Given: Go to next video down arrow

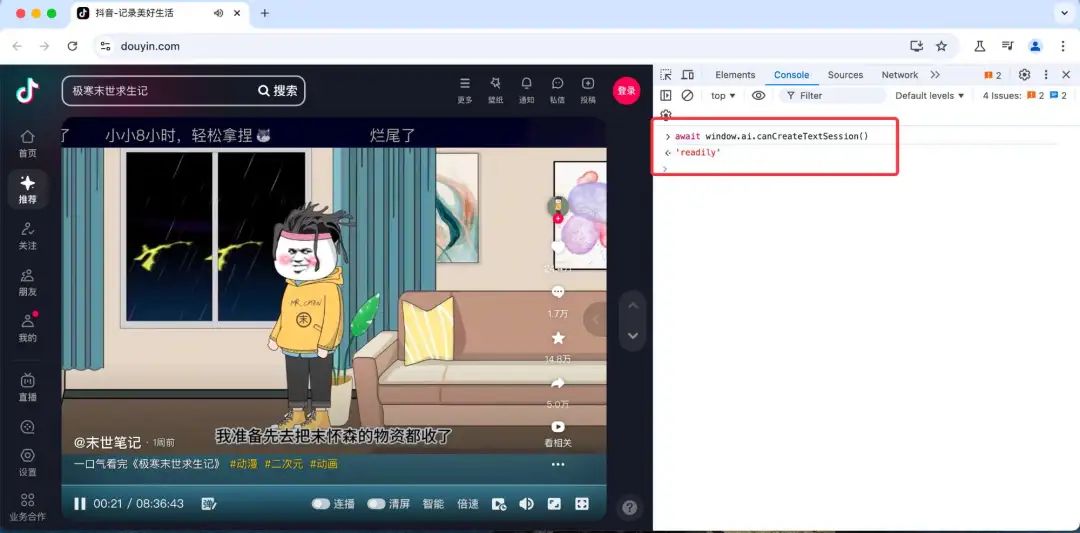Looking at the screenshot, I should (634, 336).
